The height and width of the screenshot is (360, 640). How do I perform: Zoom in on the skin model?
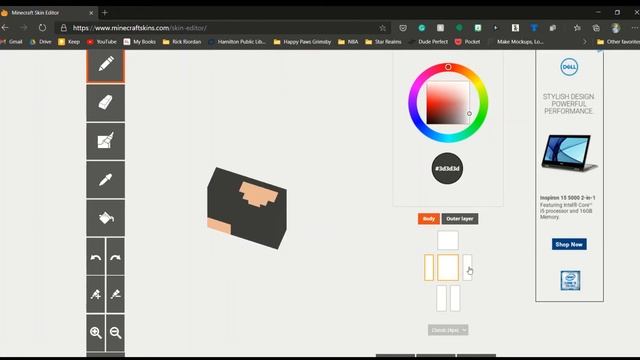click(x=96, y=333)
